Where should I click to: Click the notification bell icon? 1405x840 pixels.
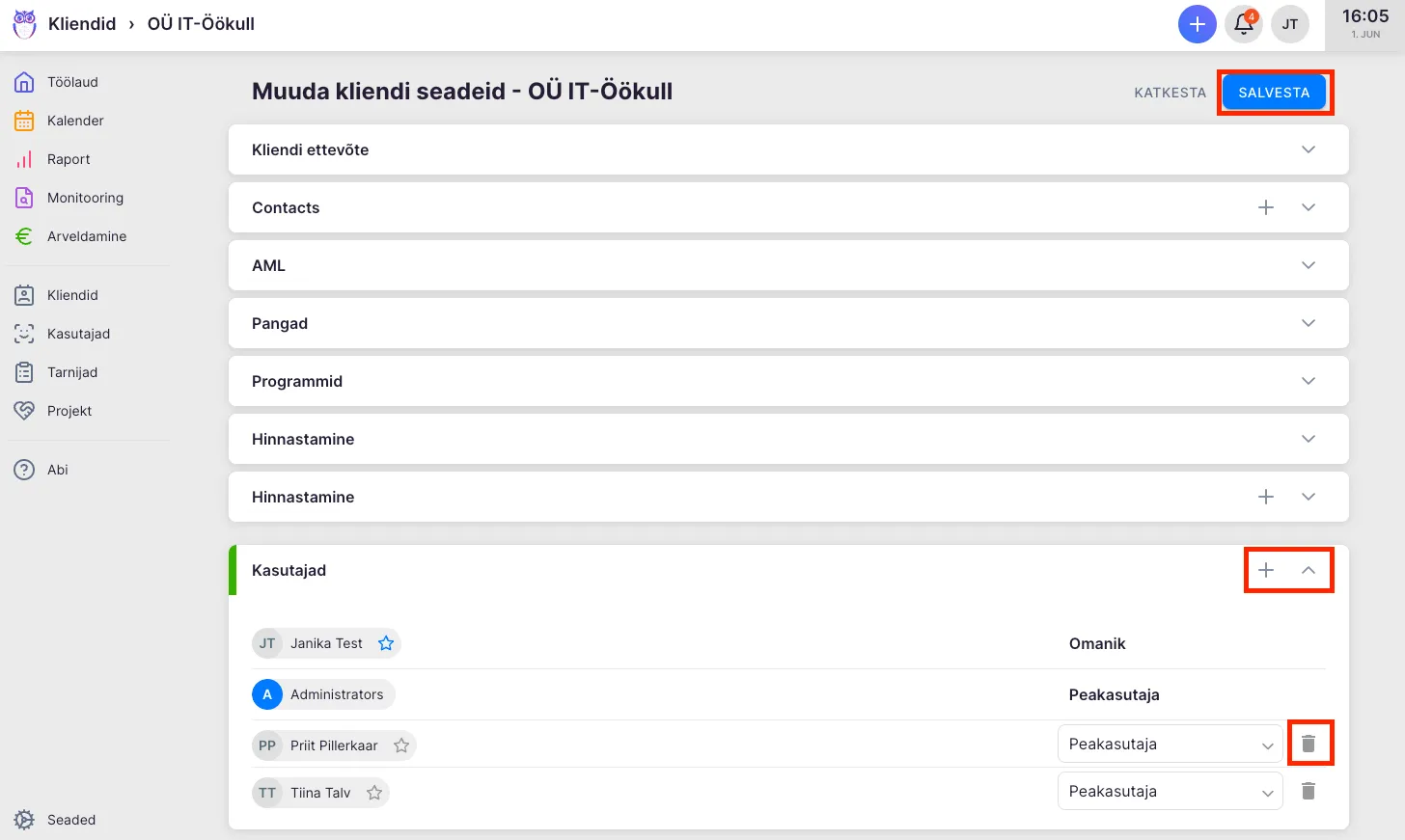1243,24
